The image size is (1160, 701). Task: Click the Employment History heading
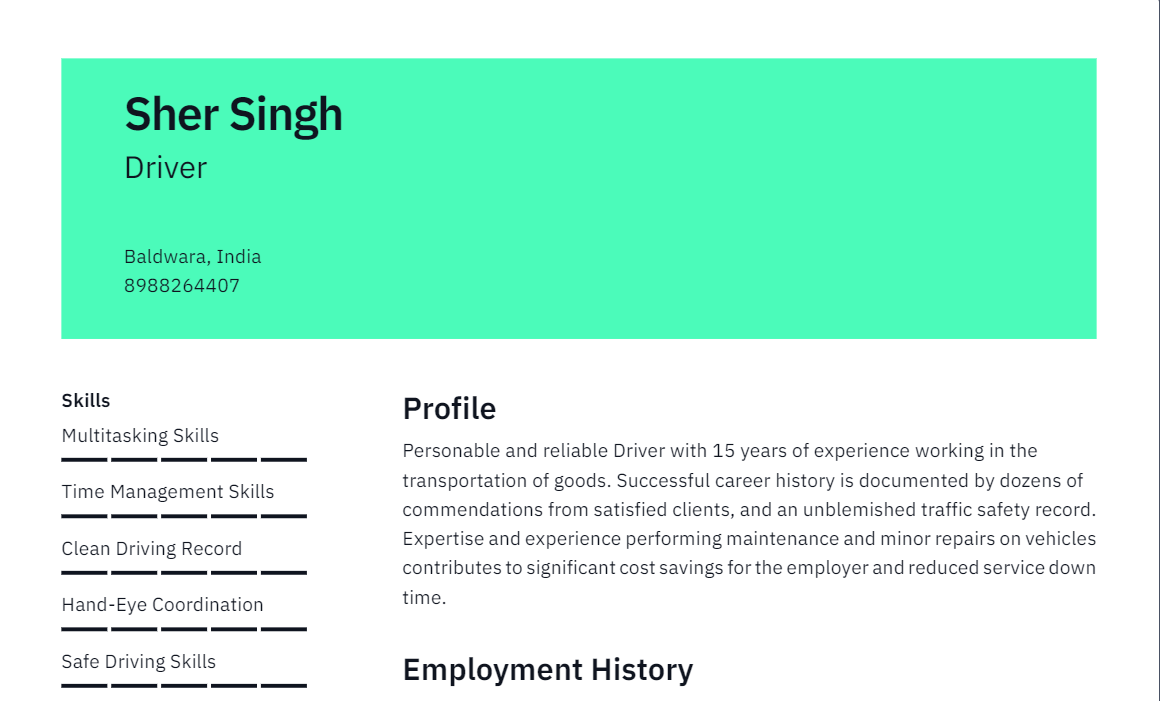pyautogui.click(x=547, y=670)
